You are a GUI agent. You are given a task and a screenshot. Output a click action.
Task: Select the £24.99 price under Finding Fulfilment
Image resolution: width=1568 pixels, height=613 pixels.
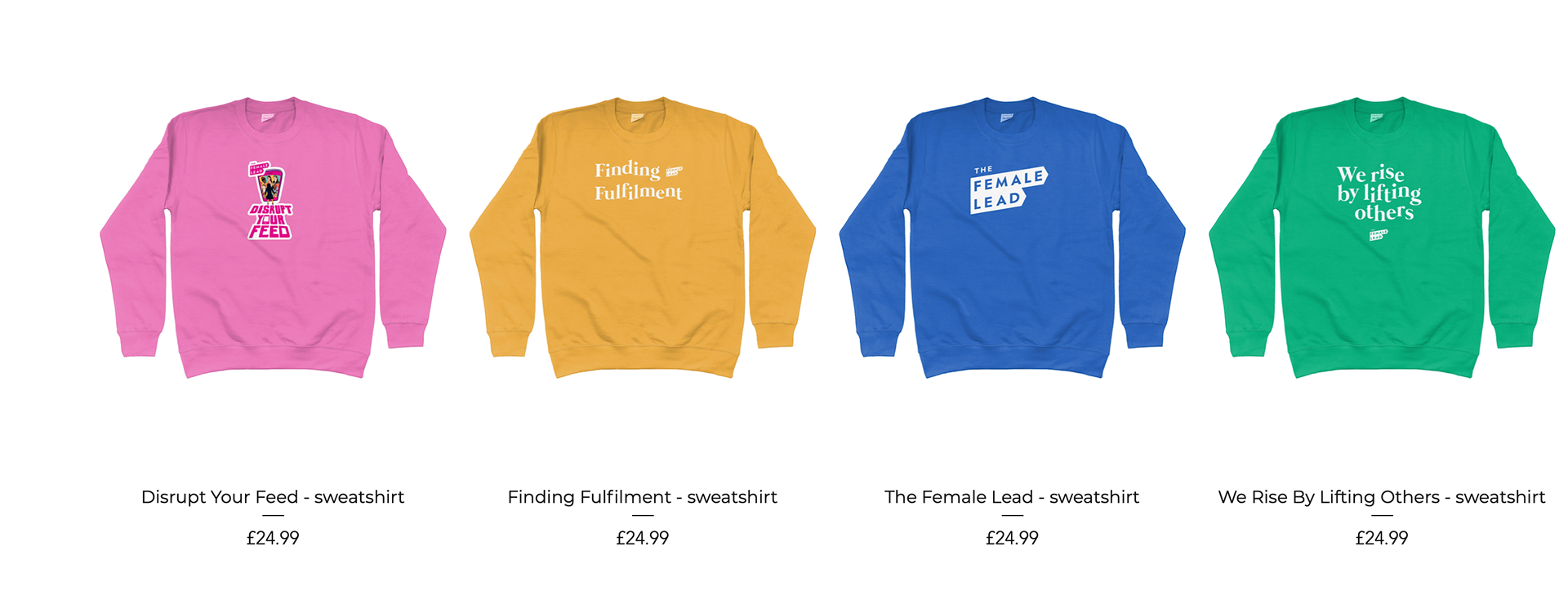[x=643, y=538]
